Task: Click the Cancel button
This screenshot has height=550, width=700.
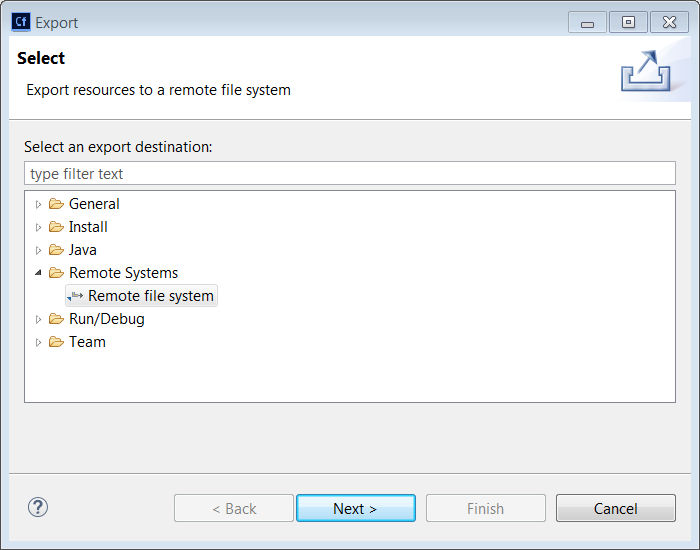Action: click(x=616, y=508)
